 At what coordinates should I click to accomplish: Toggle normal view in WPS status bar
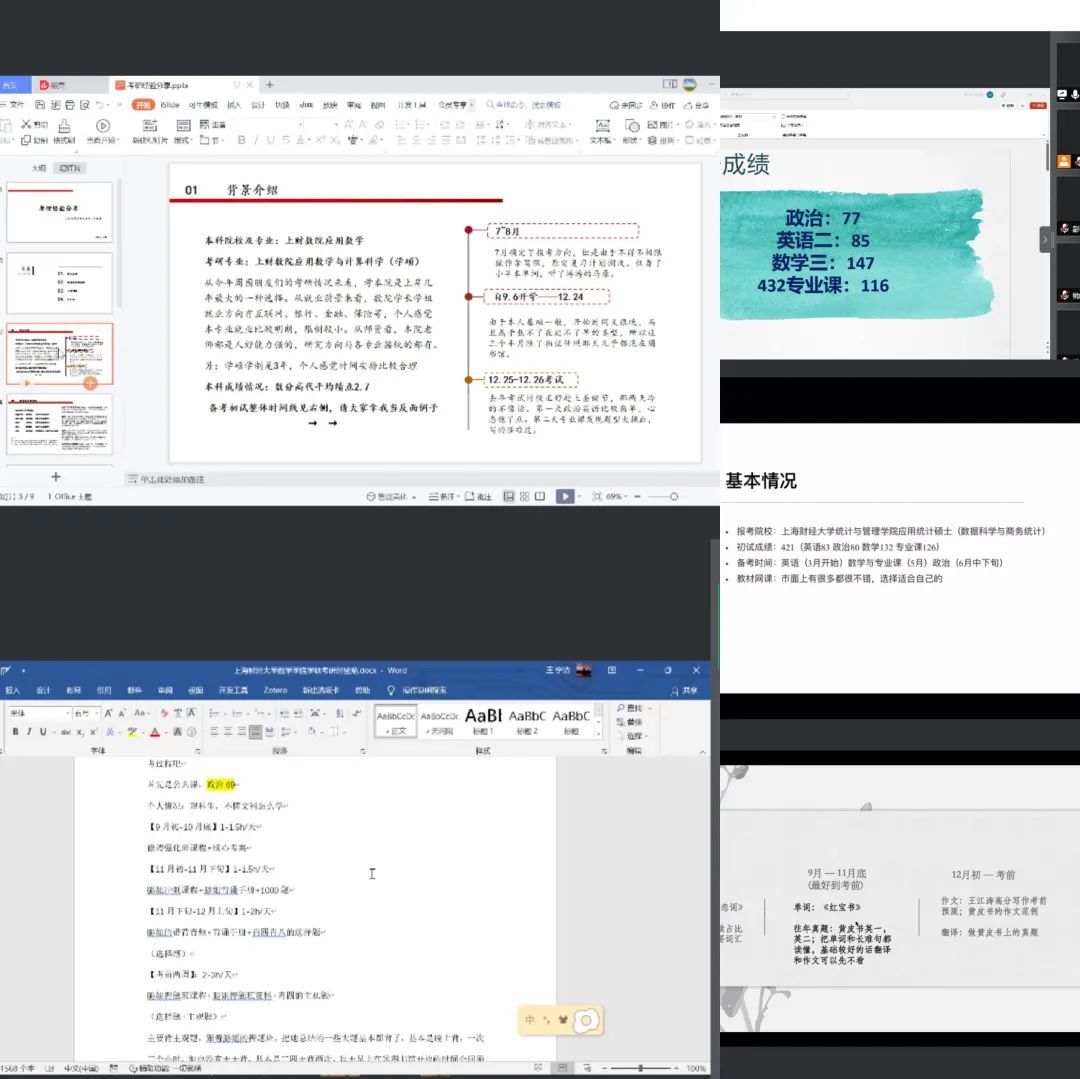point(508,496)
